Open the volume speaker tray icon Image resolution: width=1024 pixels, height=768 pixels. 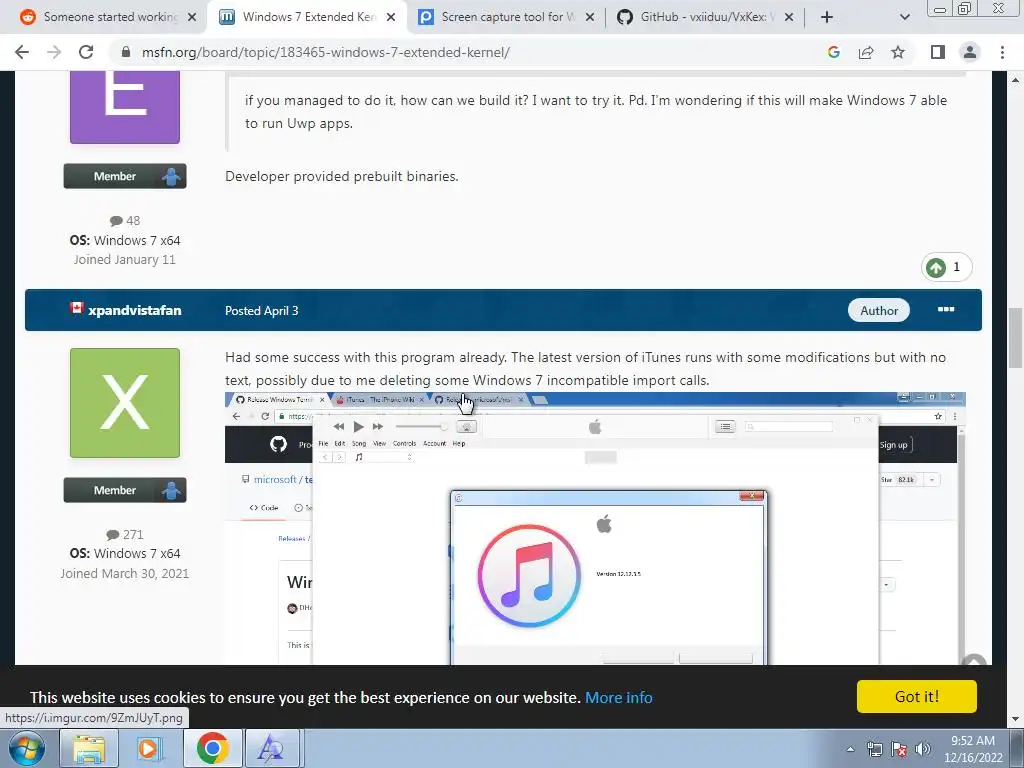[x=922, y=749]
